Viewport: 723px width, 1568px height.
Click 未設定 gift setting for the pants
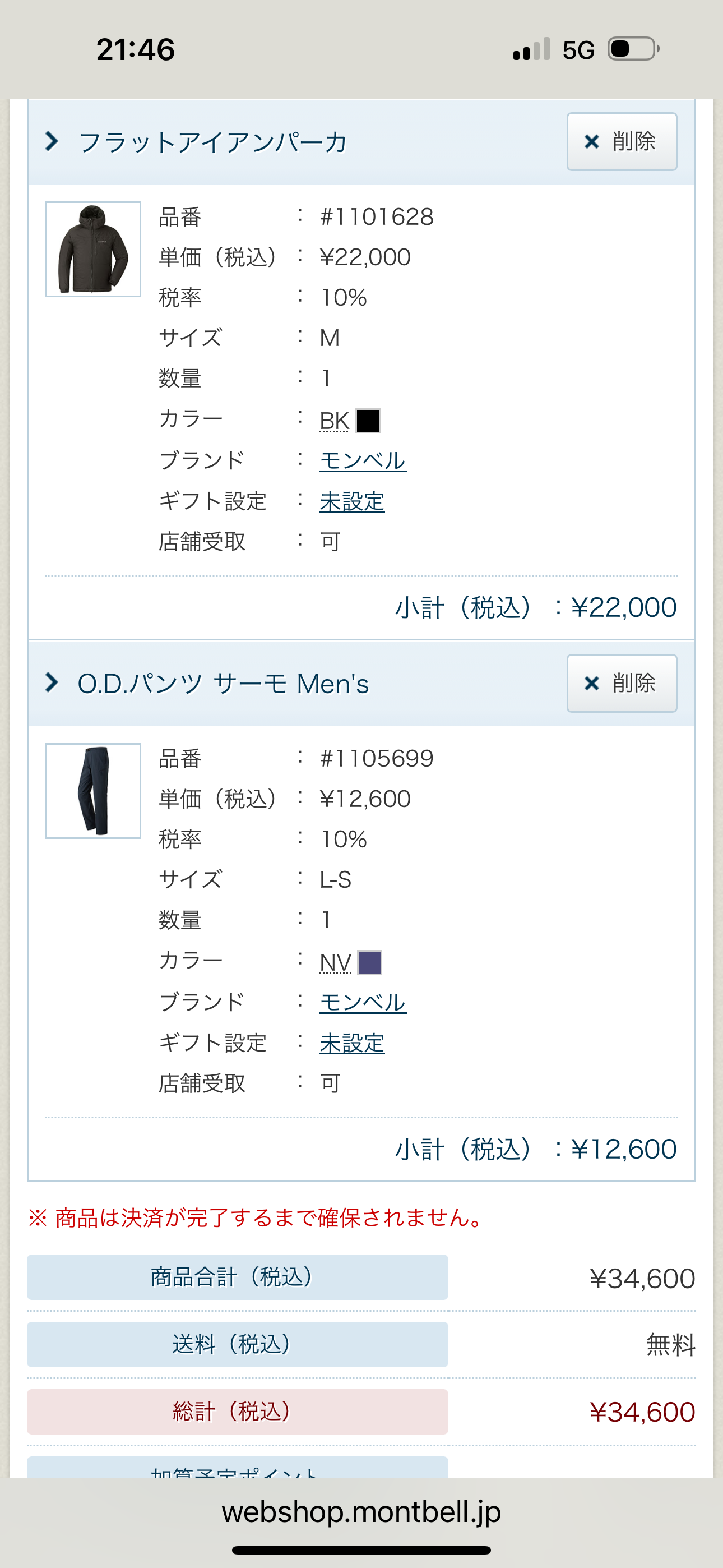(352, 1043)
